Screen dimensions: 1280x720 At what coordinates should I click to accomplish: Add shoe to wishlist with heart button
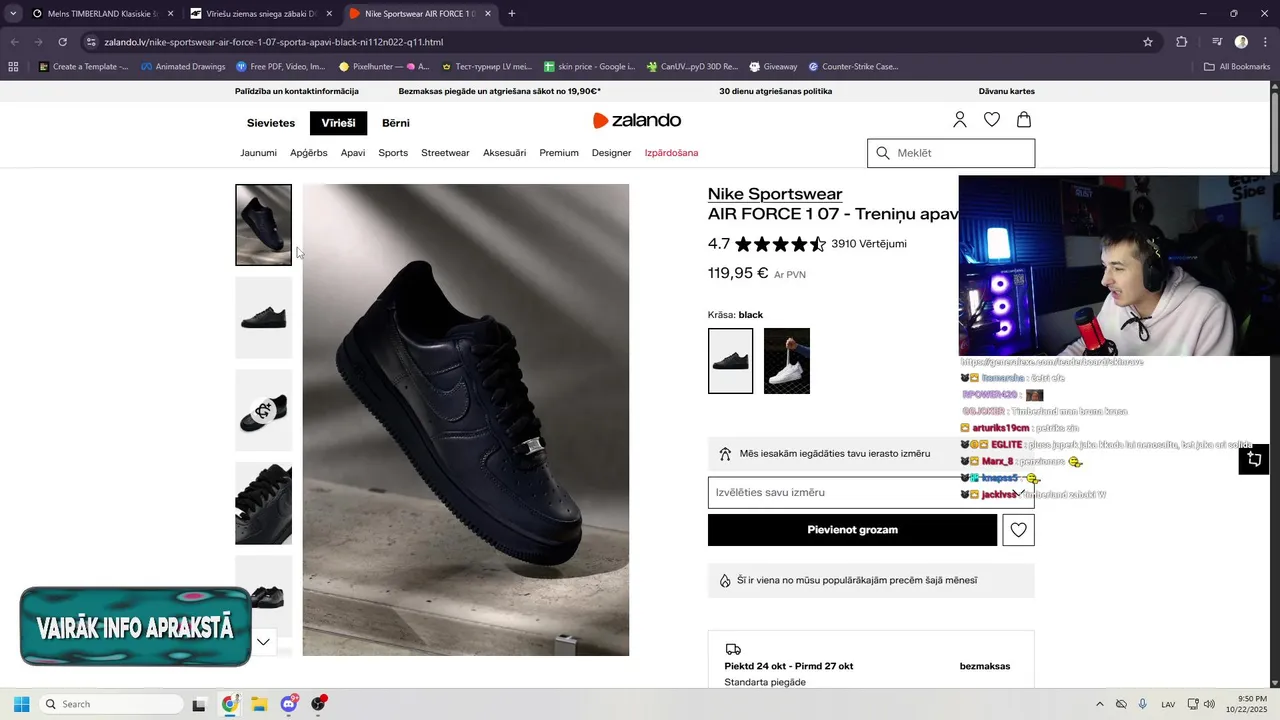(1018, 530)
